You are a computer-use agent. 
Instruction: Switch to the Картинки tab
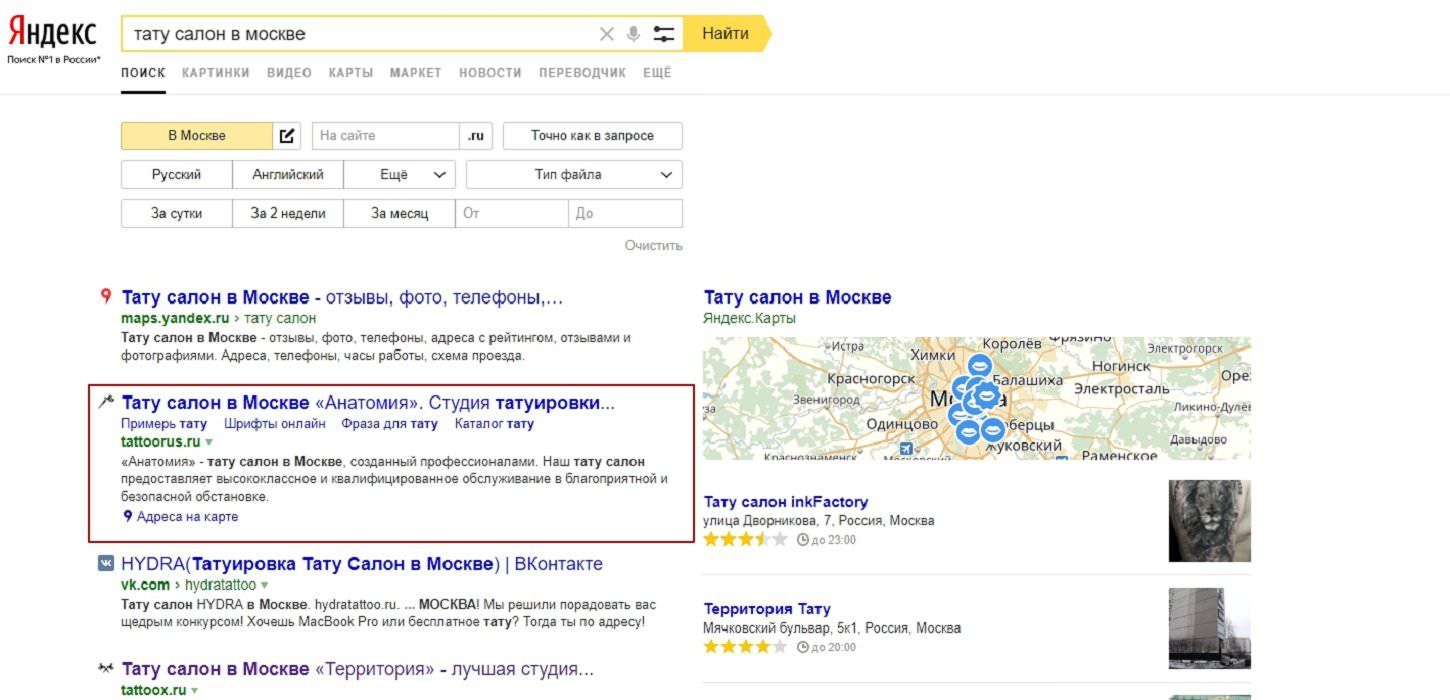[216, 73]
